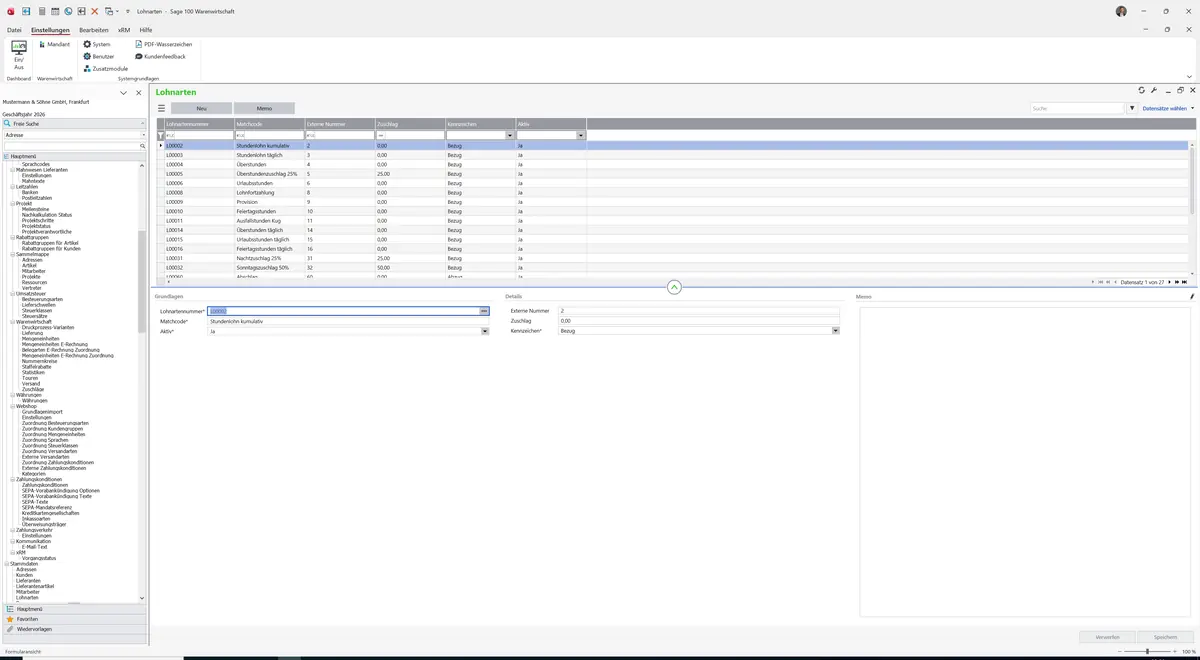The image size is (1200, 660).
Task: Open the Kennzeichen filter dropdown in the grid
Action: coord(510,135)
